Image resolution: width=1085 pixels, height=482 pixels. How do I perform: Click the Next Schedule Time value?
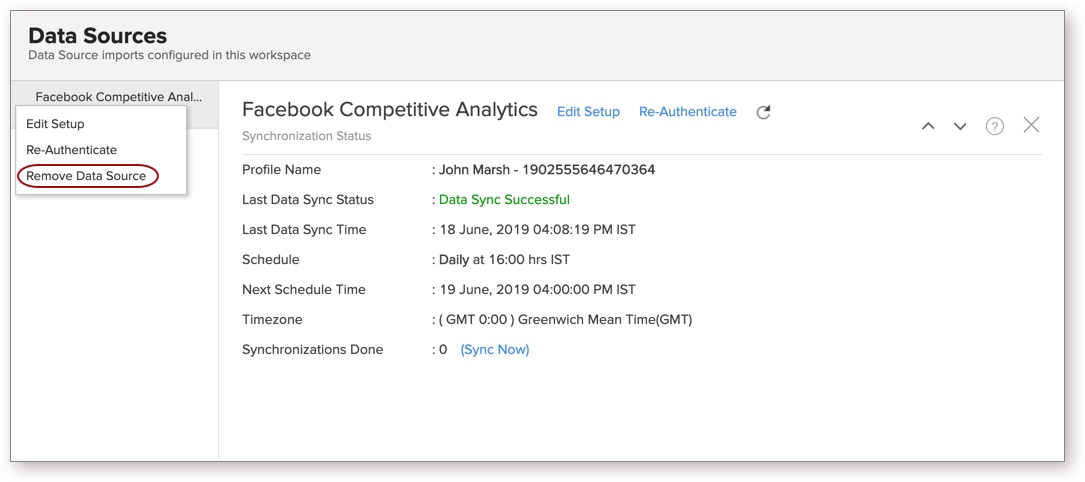click(x=537, y=290)
